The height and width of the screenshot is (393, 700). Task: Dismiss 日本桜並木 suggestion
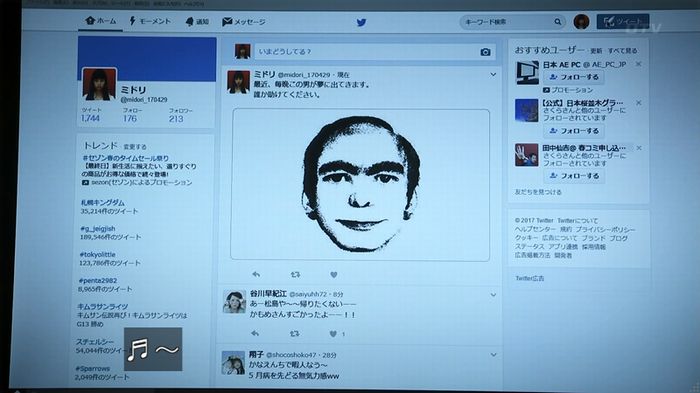click(x=638, y=103)
